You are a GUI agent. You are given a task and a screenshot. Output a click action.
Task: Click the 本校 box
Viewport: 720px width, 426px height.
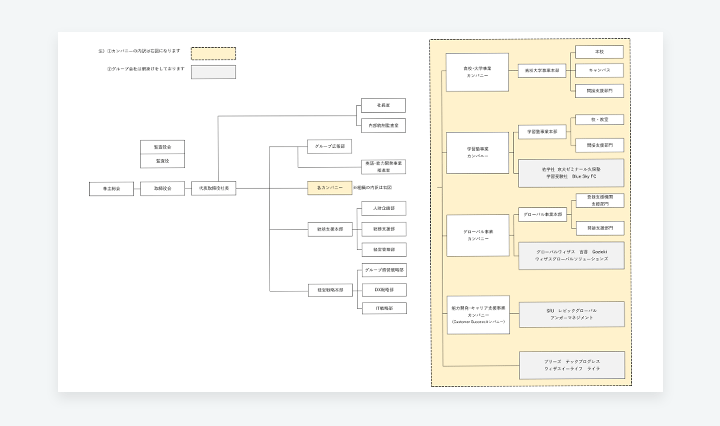(x=599, y=52)
